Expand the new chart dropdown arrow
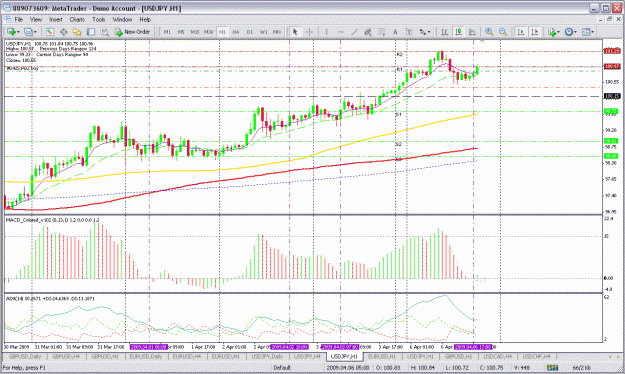This screenshot has height=374, width=625. pos(18,32)
